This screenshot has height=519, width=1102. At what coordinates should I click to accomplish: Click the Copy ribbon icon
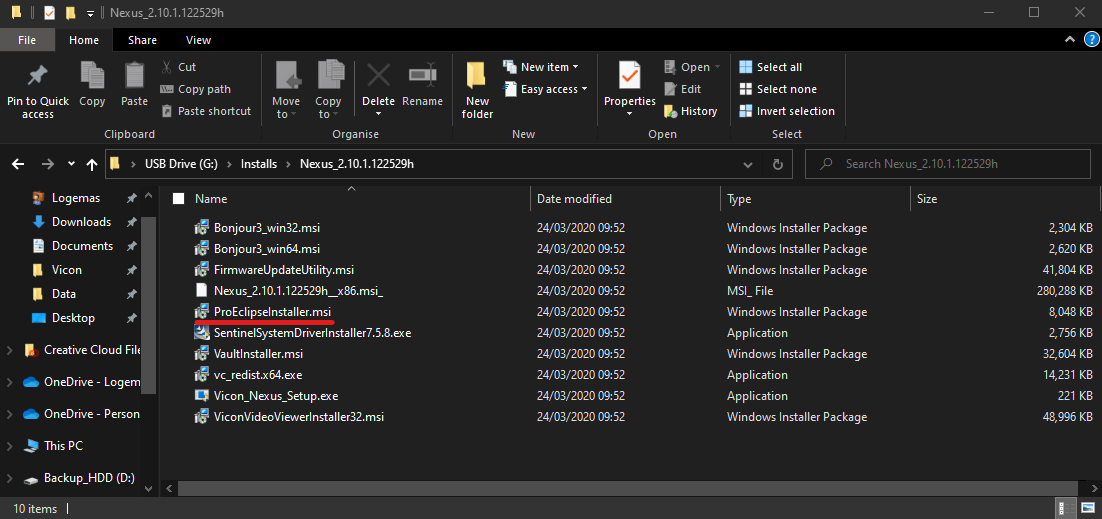pos(92,75)
